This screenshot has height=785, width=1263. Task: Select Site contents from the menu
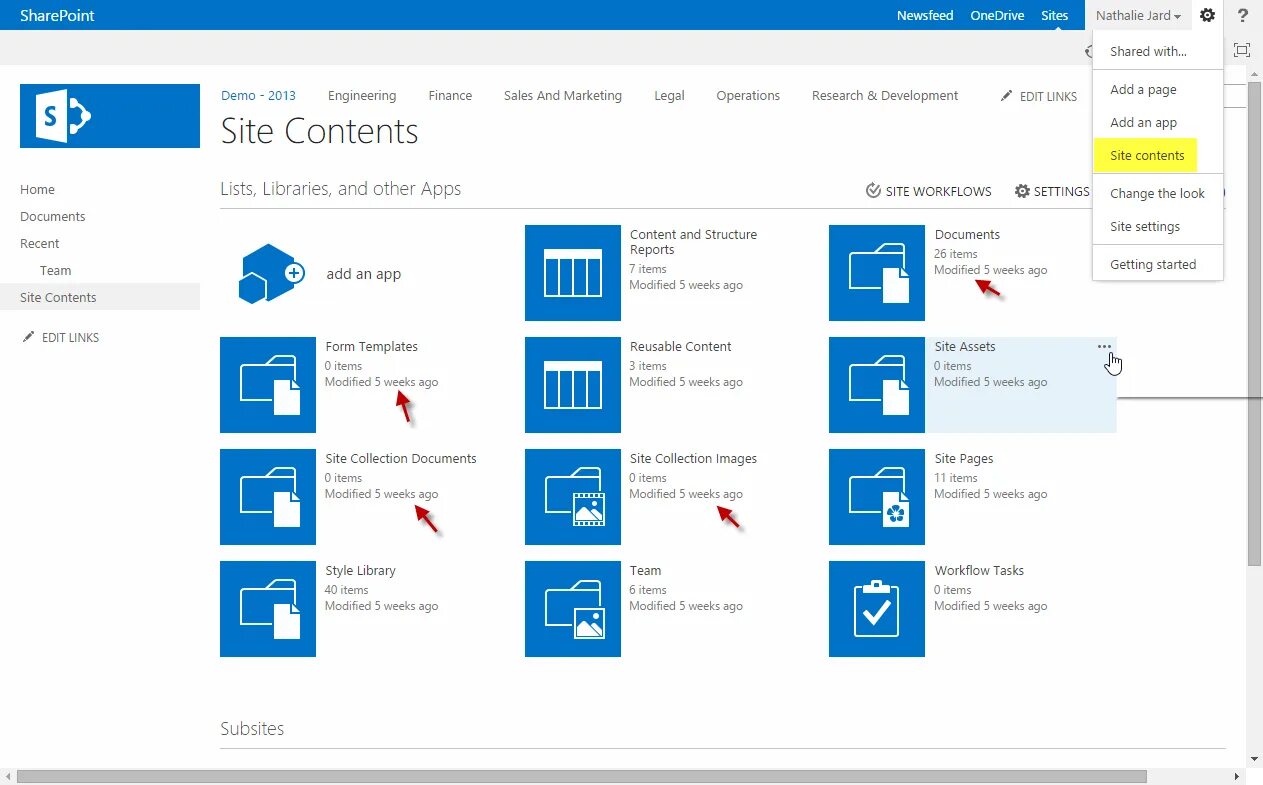pos(1147,155)
